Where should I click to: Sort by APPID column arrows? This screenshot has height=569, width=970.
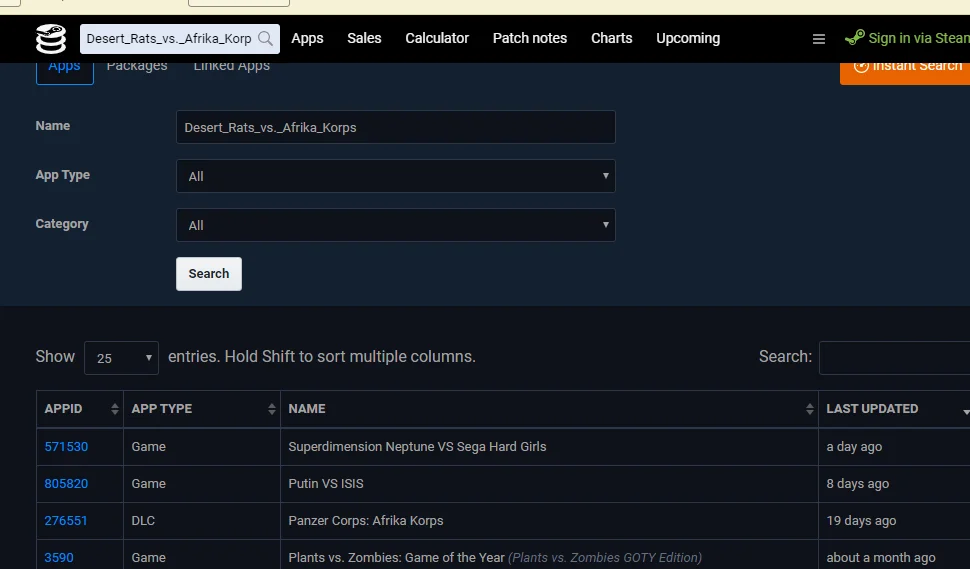114,409
